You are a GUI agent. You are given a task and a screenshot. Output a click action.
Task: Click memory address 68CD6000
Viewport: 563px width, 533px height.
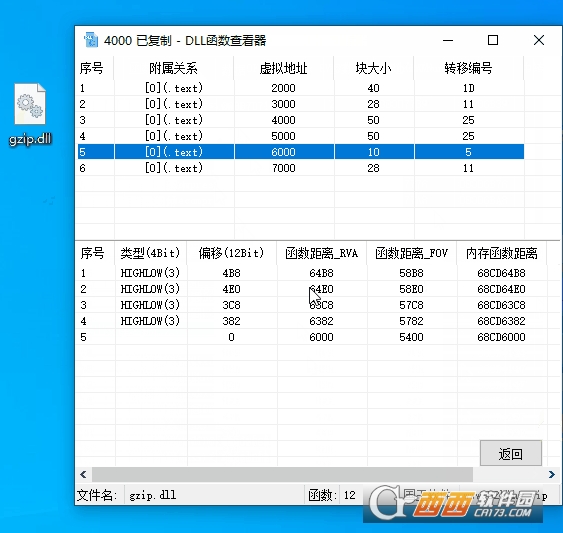click(x=502, y=337)
